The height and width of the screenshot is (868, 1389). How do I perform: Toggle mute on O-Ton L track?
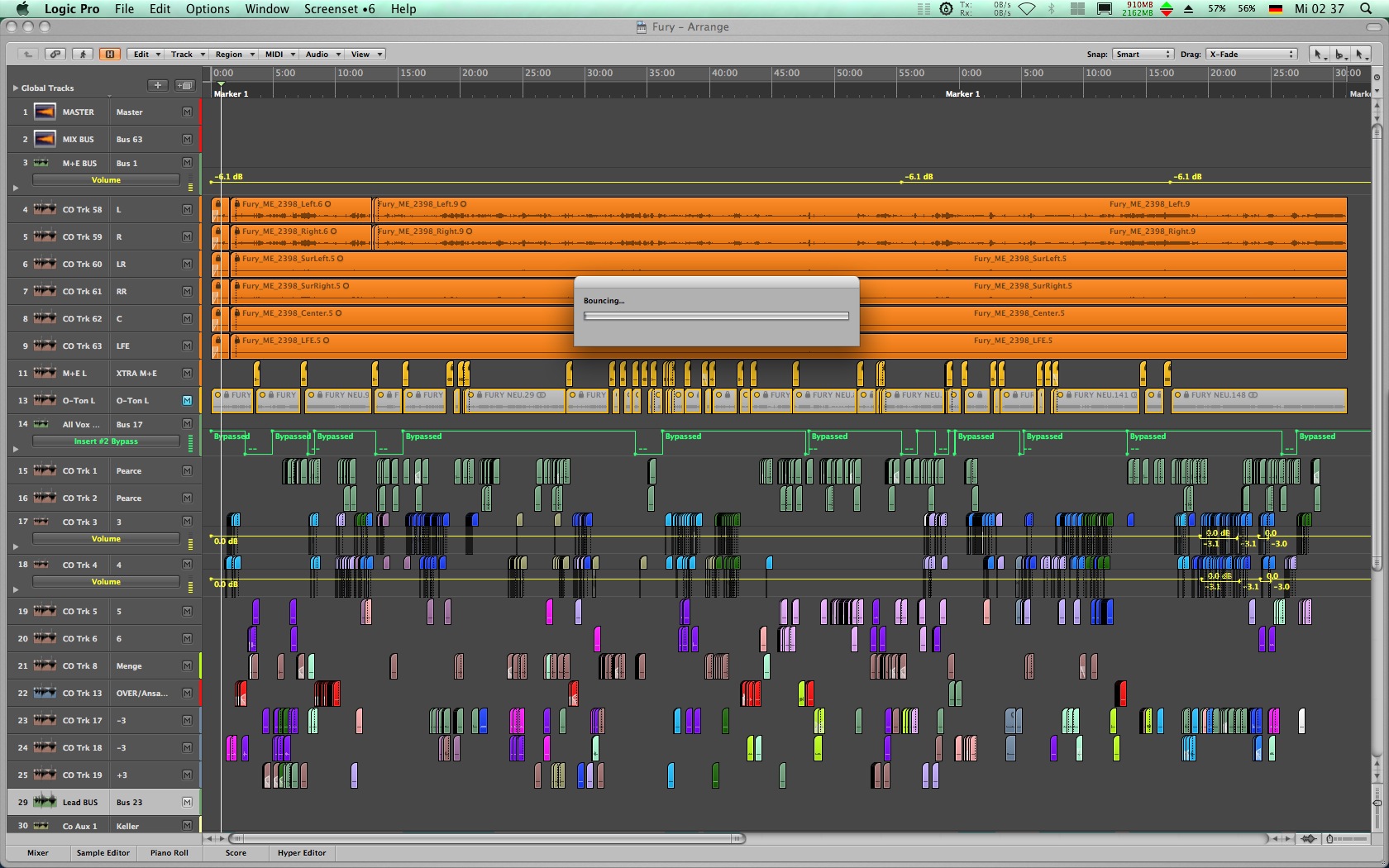[187, 400]
